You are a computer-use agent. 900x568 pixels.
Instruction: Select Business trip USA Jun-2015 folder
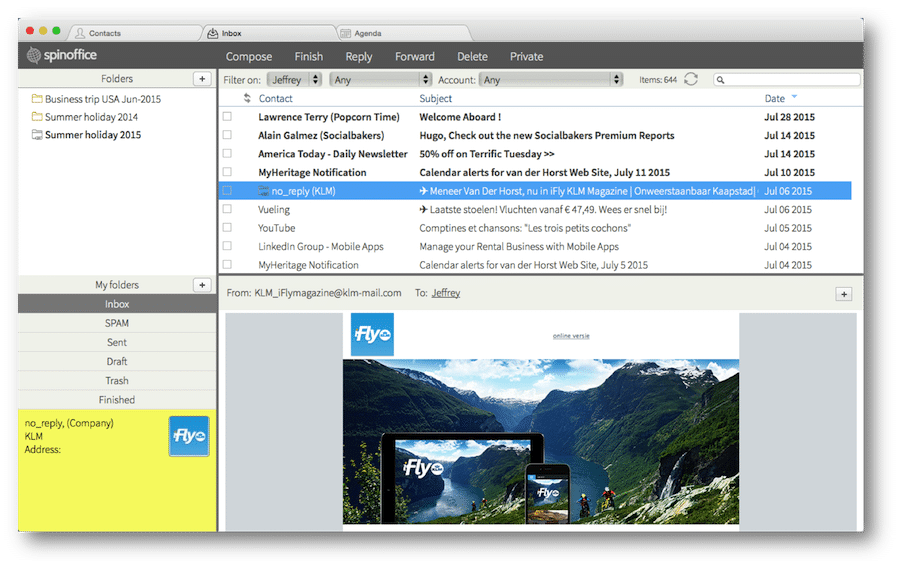103,99
